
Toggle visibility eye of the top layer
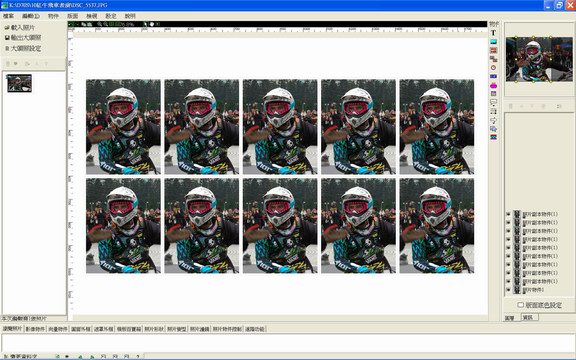508,214
